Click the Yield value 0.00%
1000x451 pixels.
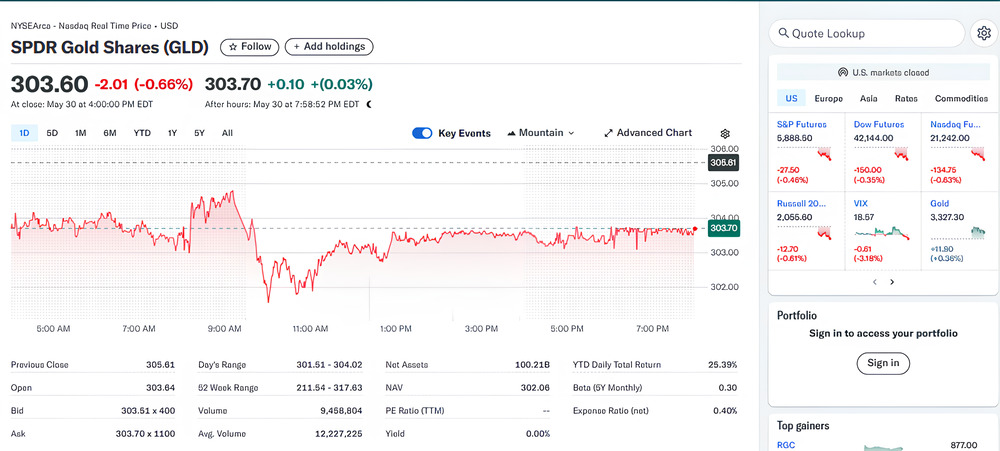[x=537, y=434]
